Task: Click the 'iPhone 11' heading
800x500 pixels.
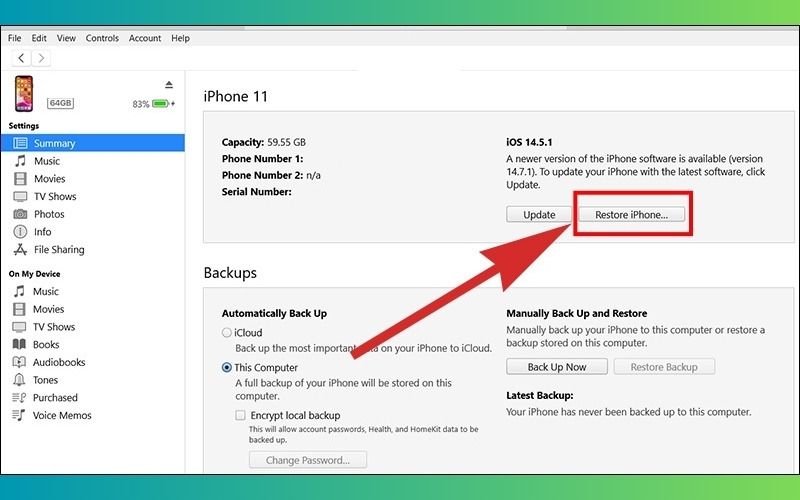Action: point(236,96)
